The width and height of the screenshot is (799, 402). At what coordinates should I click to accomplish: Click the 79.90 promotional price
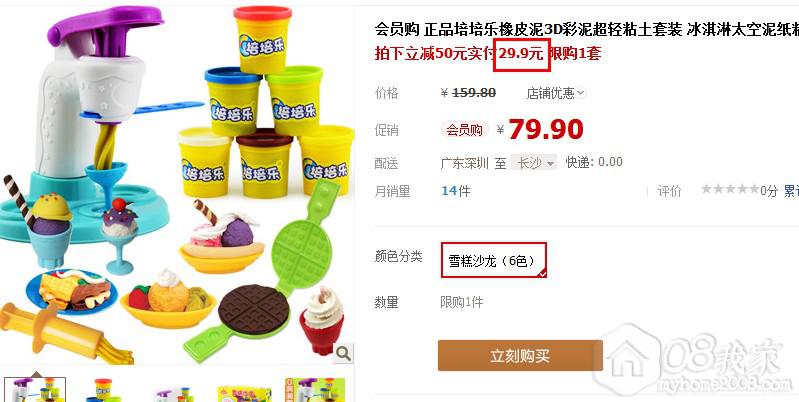[546, 129]
